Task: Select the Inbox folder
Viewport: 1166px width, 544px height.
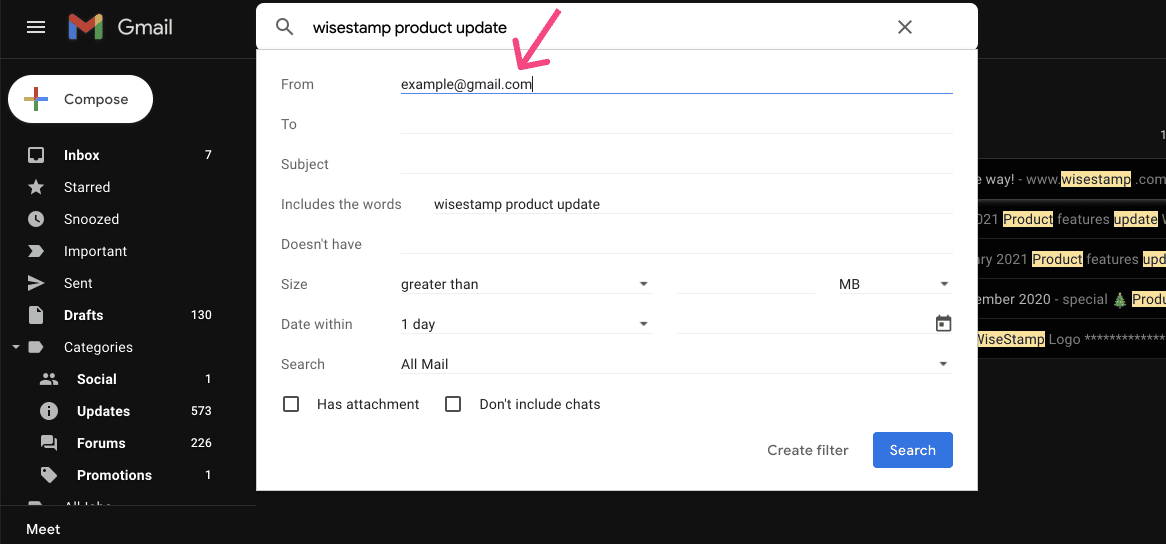Action: tap(82, 155)
